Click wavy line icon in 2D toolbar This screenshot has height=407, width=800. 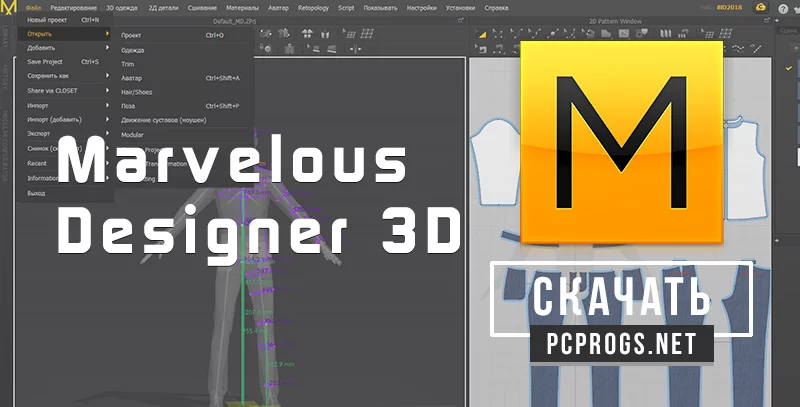(x=738, y=49)
